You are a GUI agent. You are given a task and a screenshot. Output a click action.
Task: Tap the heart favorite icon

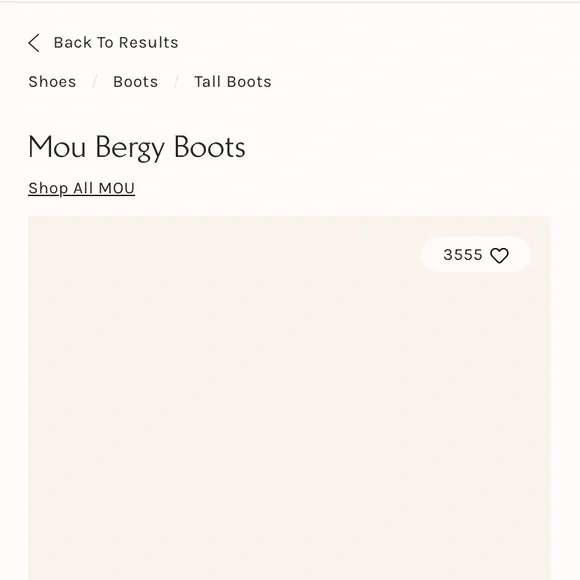tap(499, 255)
